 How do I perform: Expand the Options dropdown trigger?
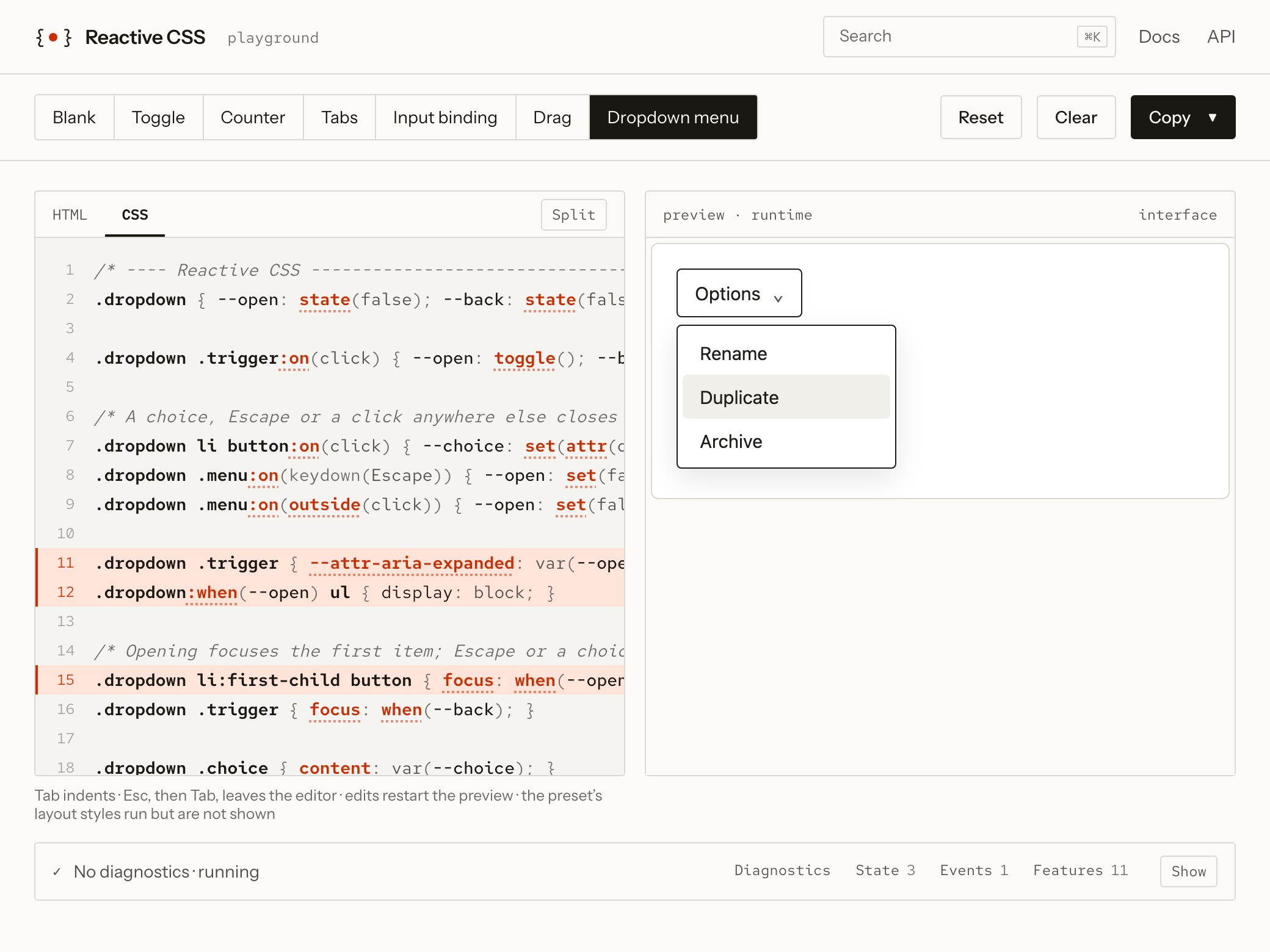pyautogui.click(x=739, y=294)
